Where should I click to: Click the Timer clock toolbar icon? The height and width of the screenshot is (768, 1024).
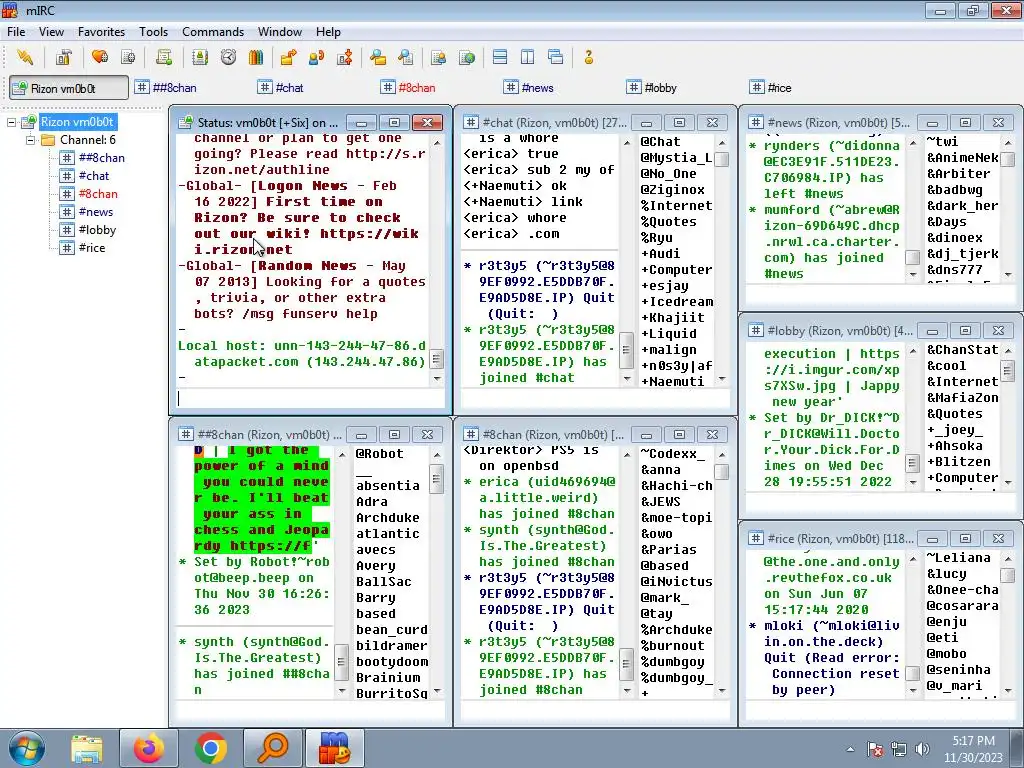click(228, 57)
